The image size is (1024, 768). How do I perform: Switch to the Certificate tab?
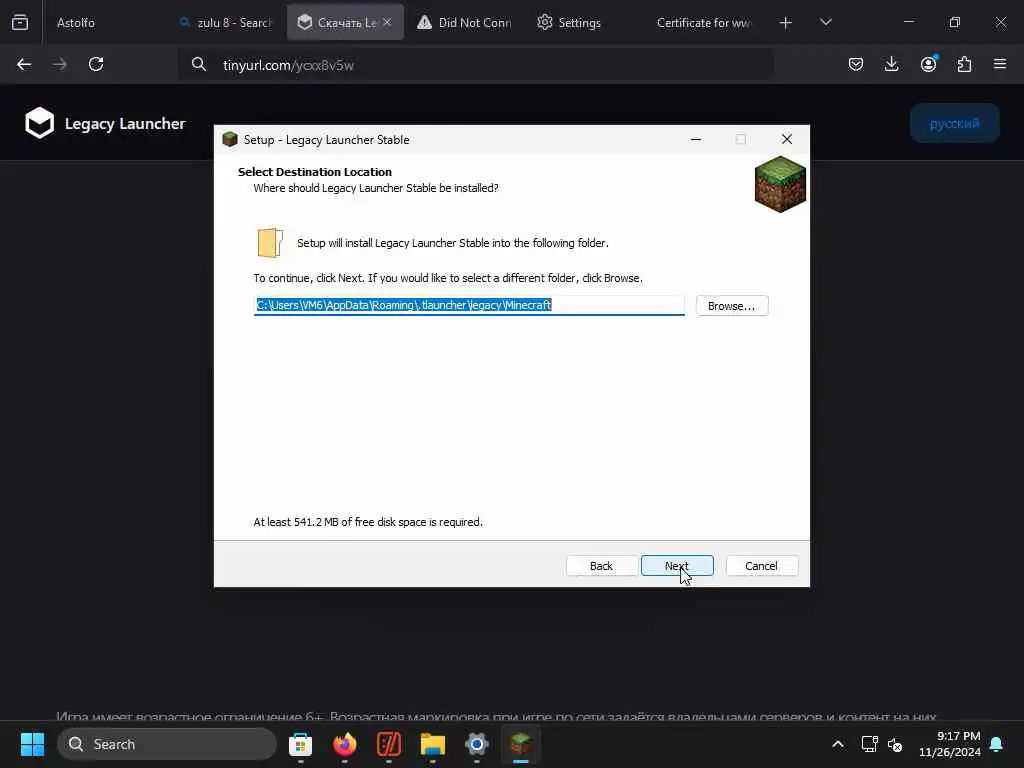point(703,22)
